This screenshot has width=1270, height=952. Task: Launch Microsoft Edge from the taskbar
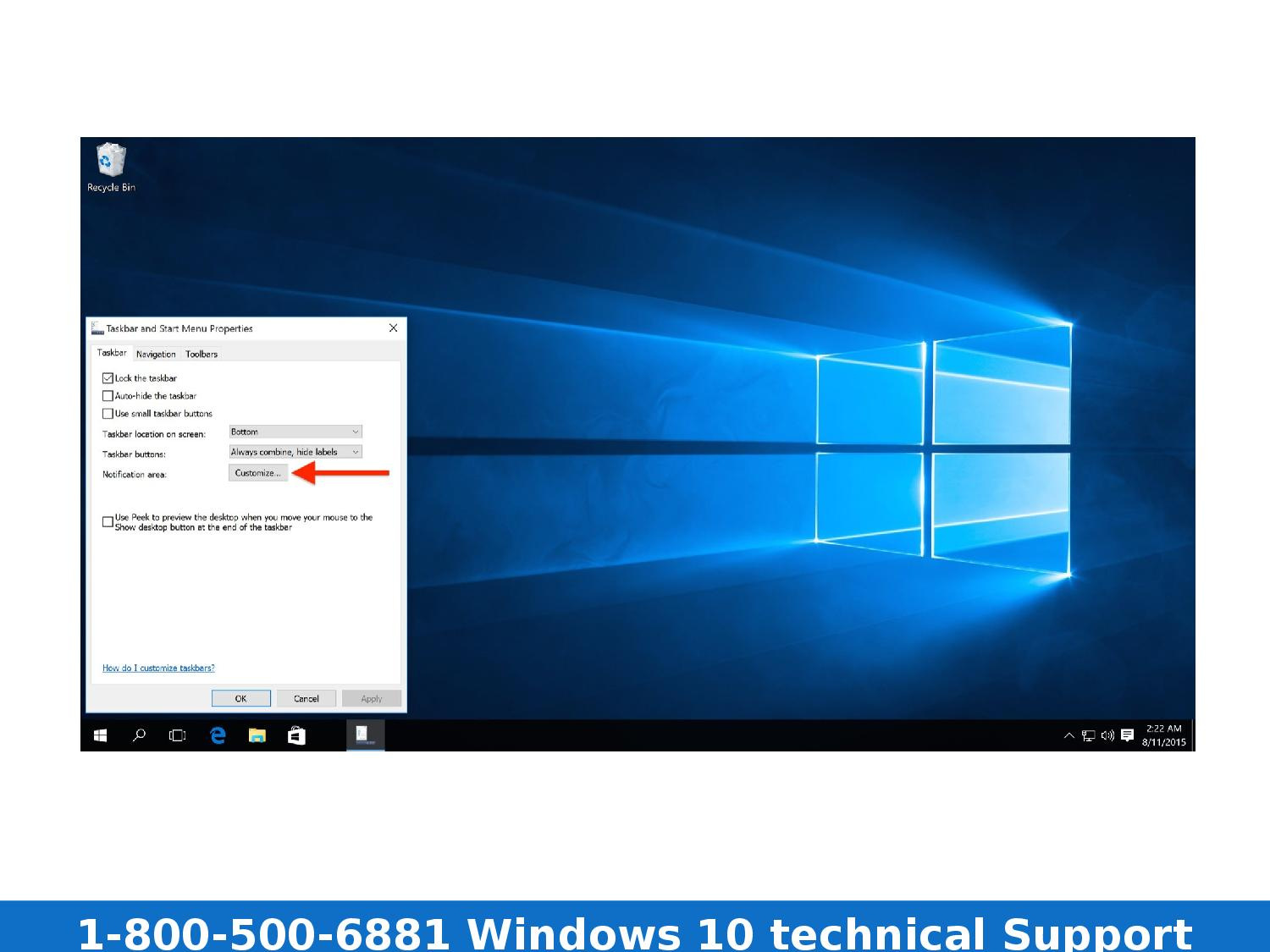tap(218, 735)
